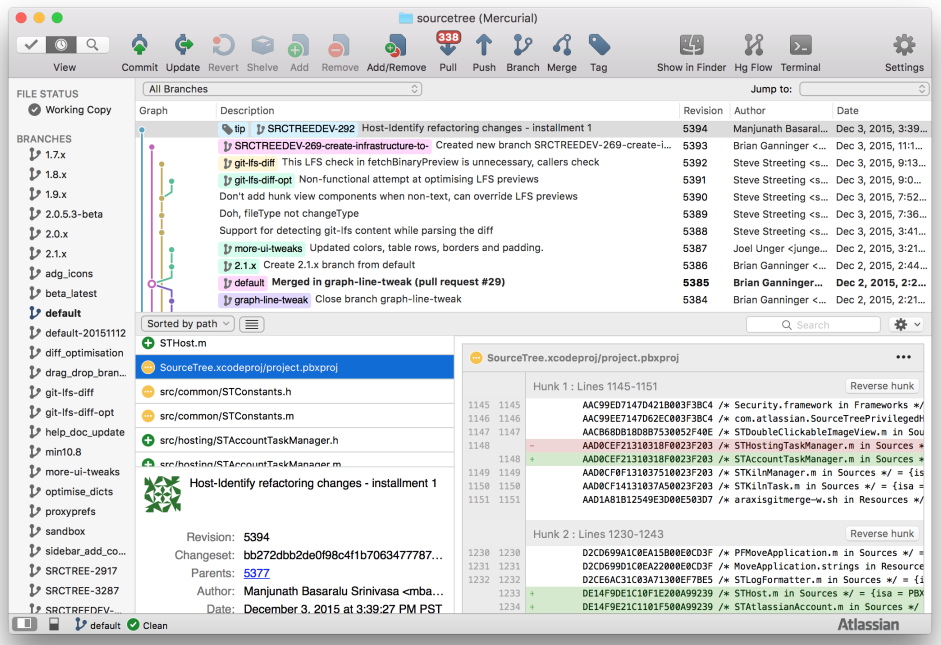Toggle the list view mode button
The height and width of the screenshot is (645, 941).
252,325
